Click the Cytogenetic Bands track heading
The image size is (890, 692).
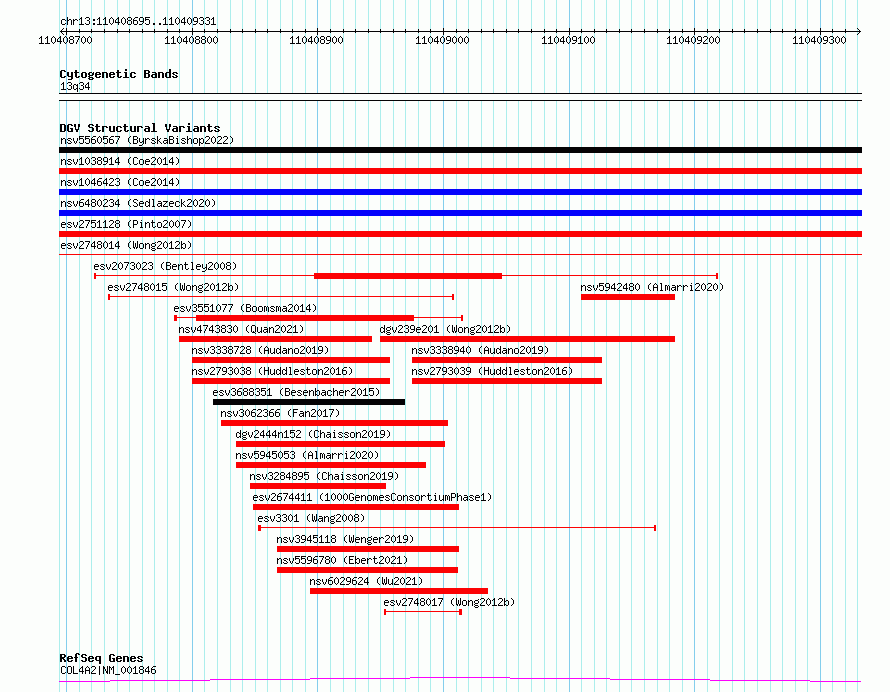[119, 74]
